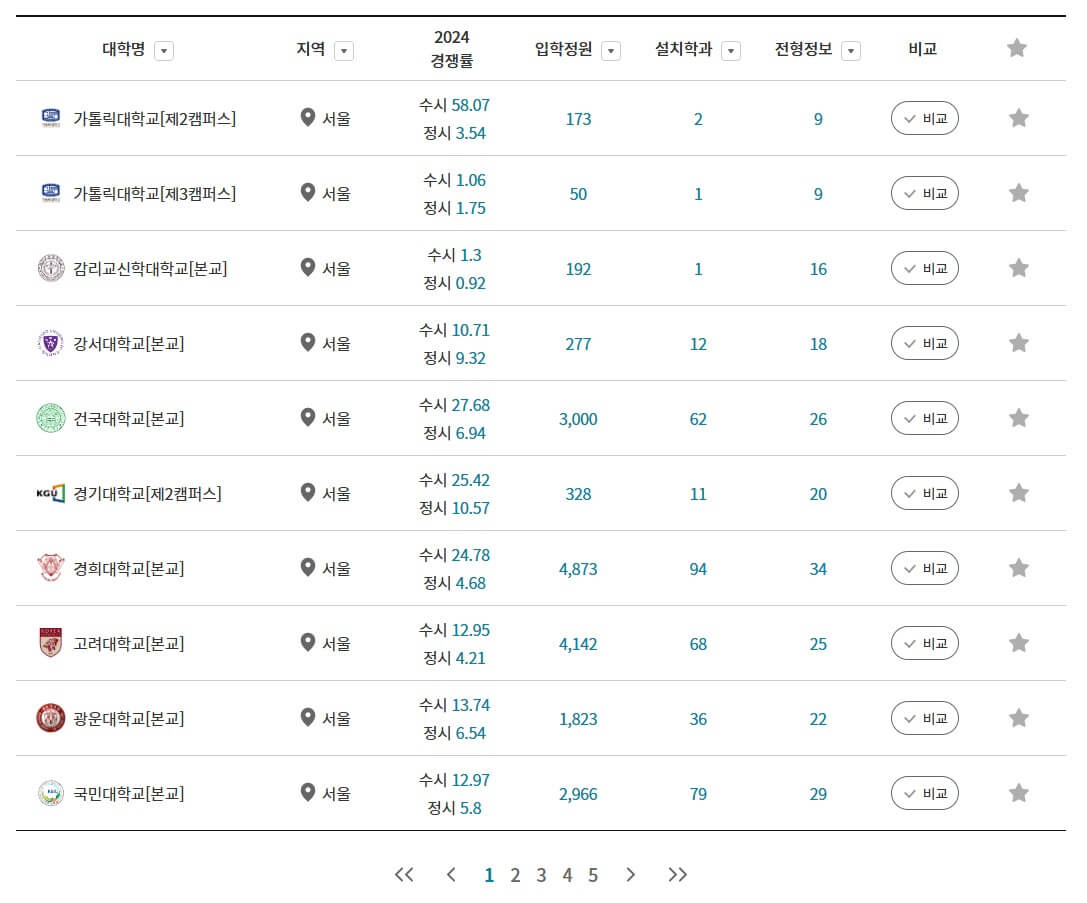
Task: Click 정시 10.57 competition rate
Action: (x=454, y=508)
